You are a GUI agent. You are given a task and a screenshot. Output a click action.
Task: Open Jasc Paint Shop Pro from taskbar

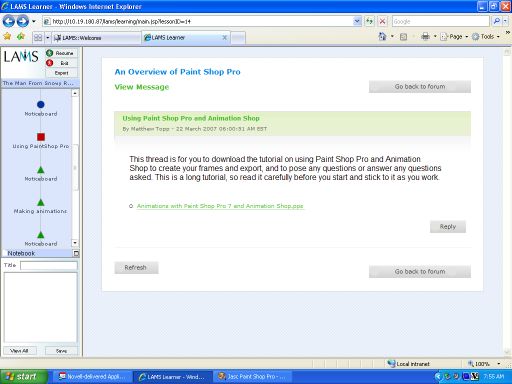tap(253, 377)
